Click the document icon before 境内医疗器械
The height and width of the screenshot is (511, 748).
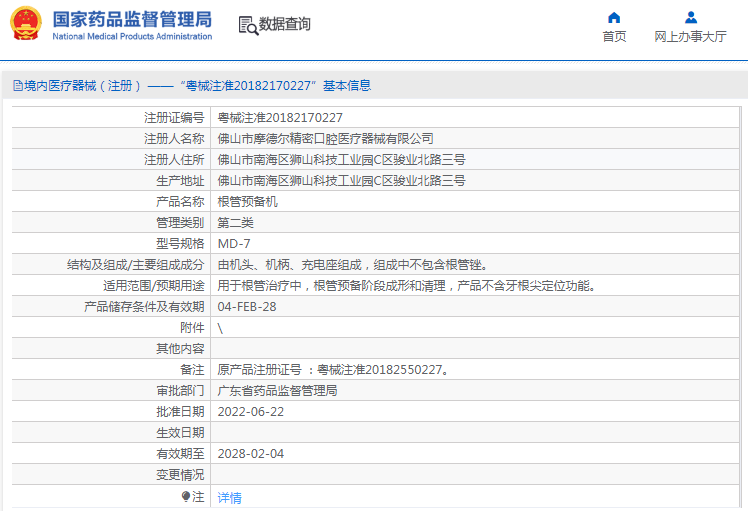pyautogui.click(x=17, y=86)
